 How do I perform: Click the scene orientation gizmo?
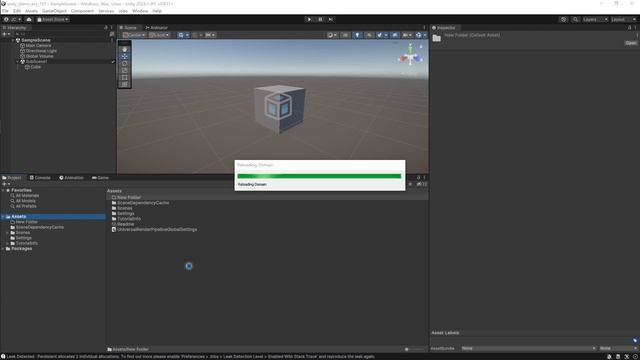click(x=411, y=56)
